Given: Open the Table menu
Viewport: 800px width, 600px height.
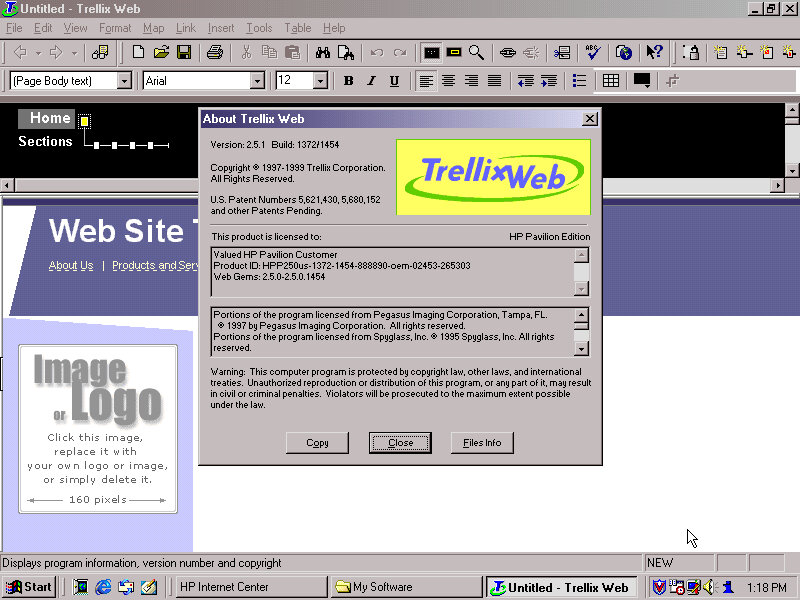Looking at the screenshot, I should pos(297,28).
